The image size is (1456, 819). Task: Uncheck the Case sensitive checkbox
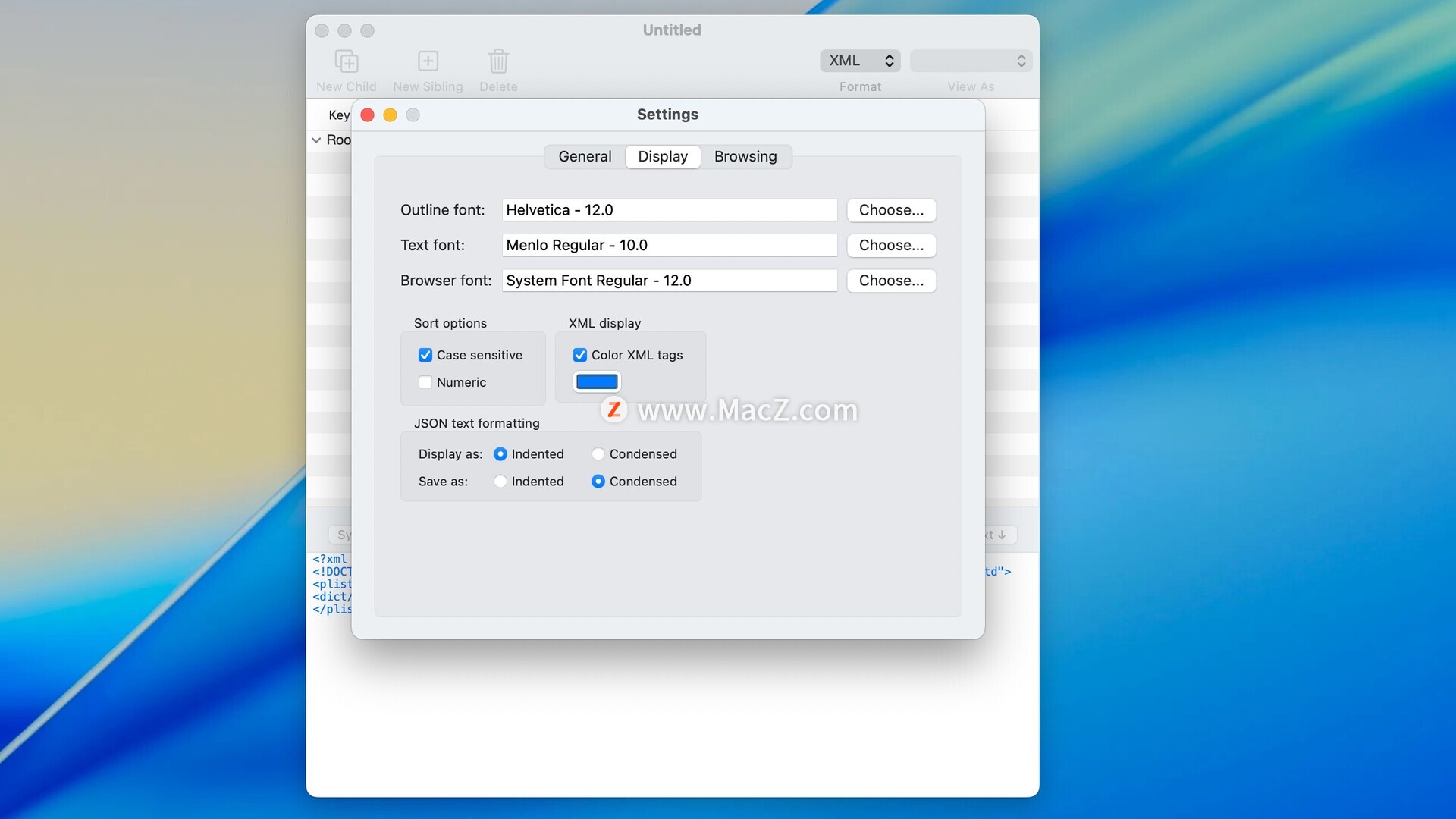[425, 355]
